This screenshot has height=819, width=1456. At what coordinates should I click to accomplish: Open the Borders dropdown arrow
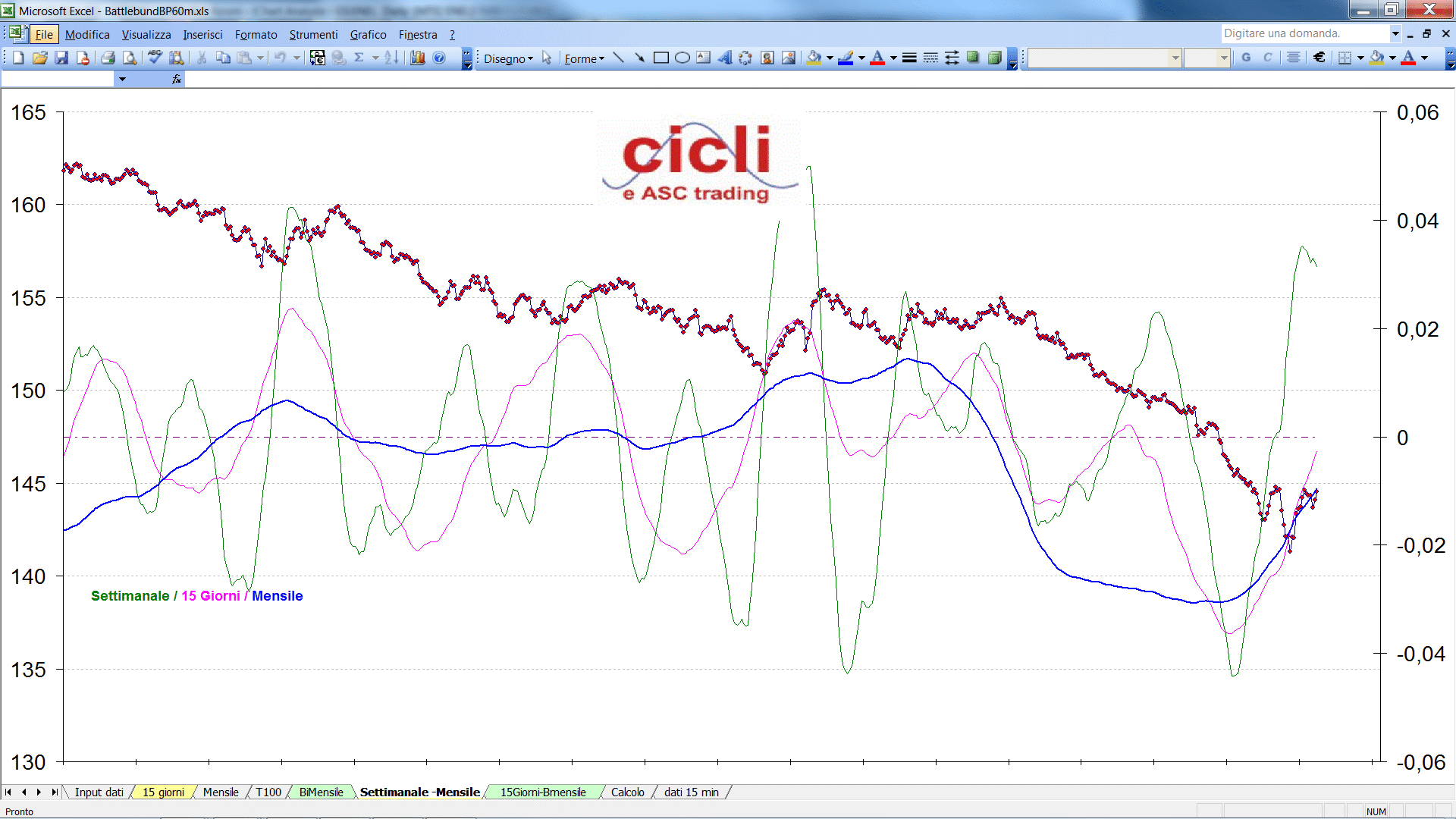(x=1360, y=58)
